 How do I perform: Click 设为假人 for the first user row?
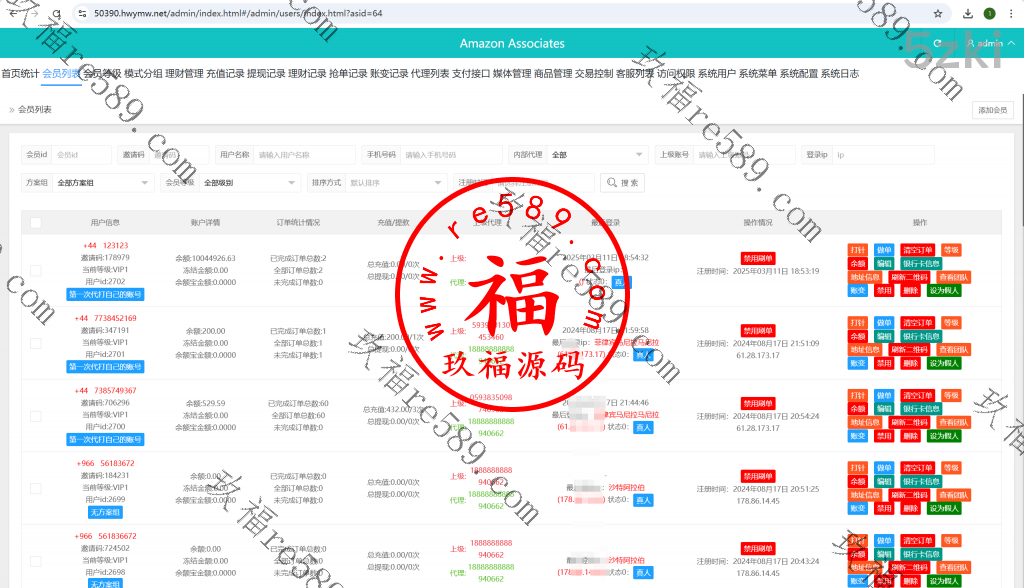[x=945, y=291]
